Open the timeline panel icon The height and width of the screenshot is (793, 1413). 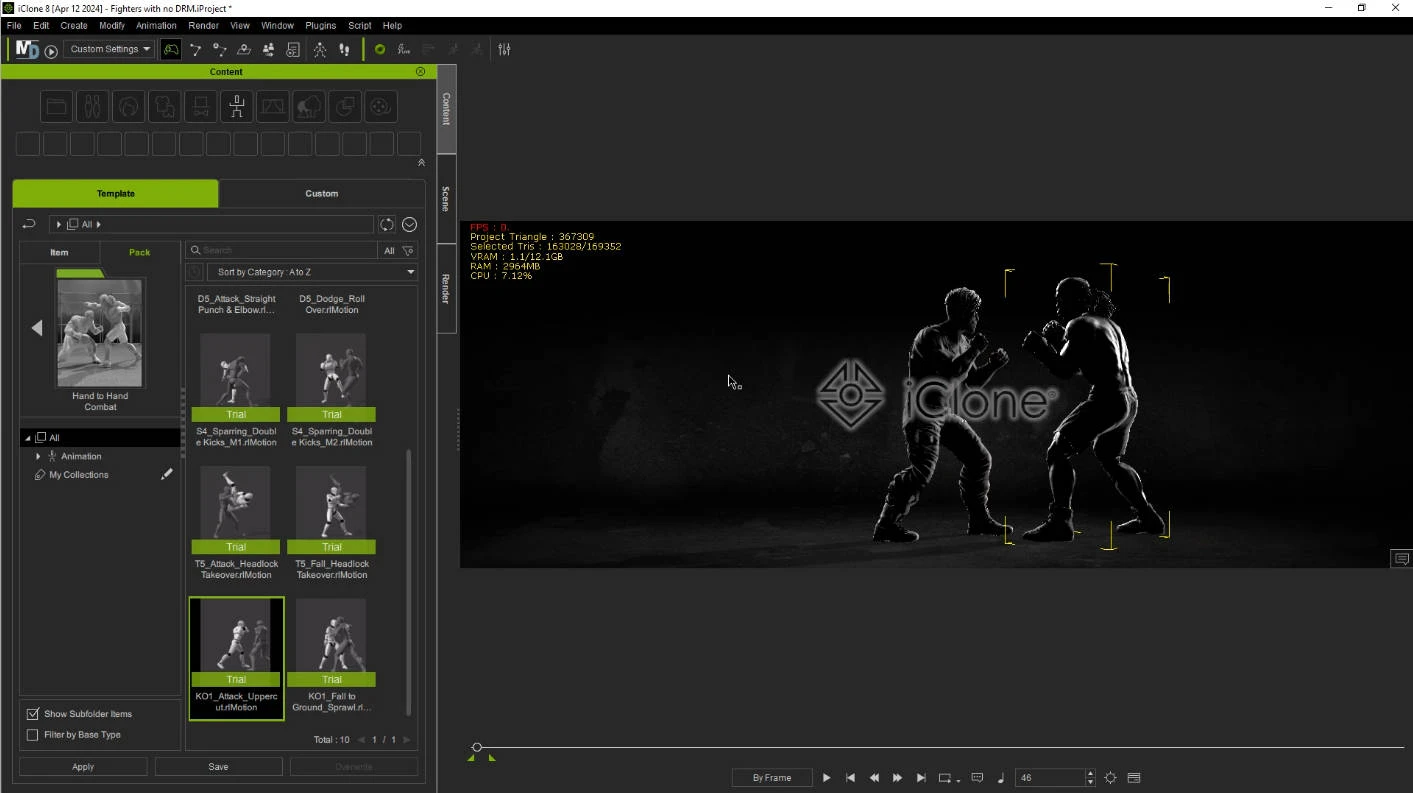coord(1133,778)
